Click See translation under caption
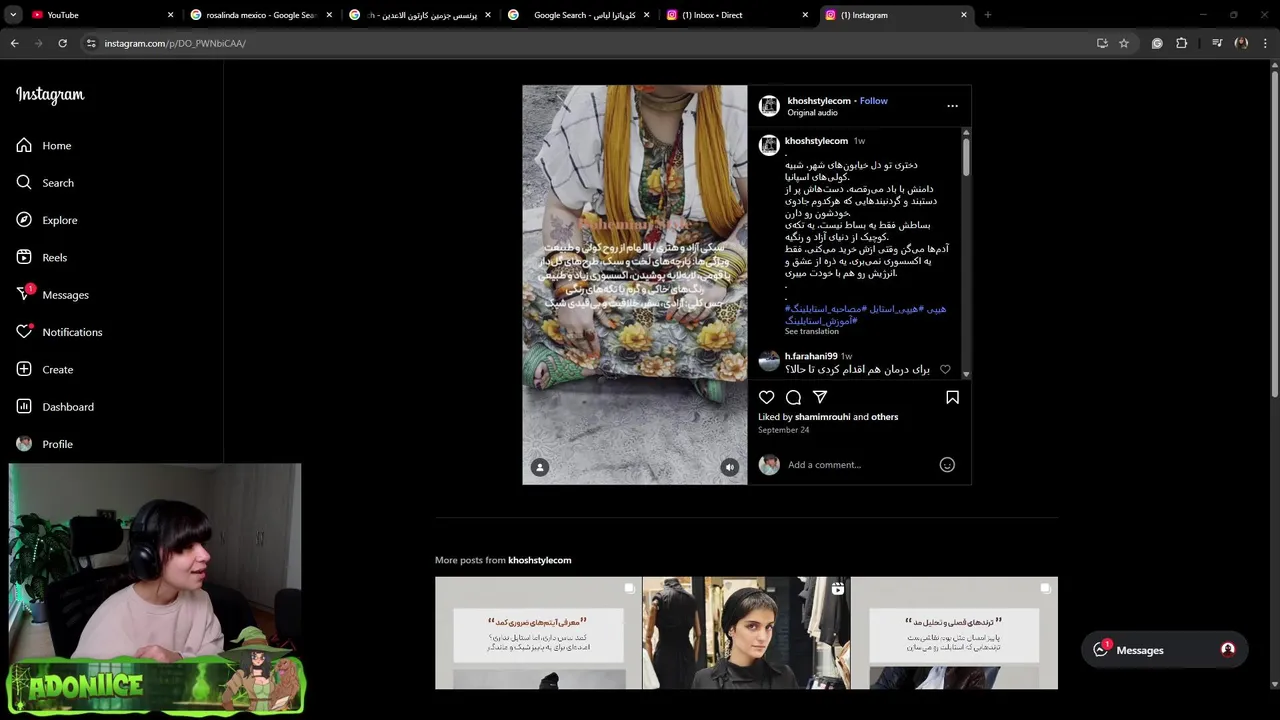The image size is (1280, 720). tap(812, 331)
